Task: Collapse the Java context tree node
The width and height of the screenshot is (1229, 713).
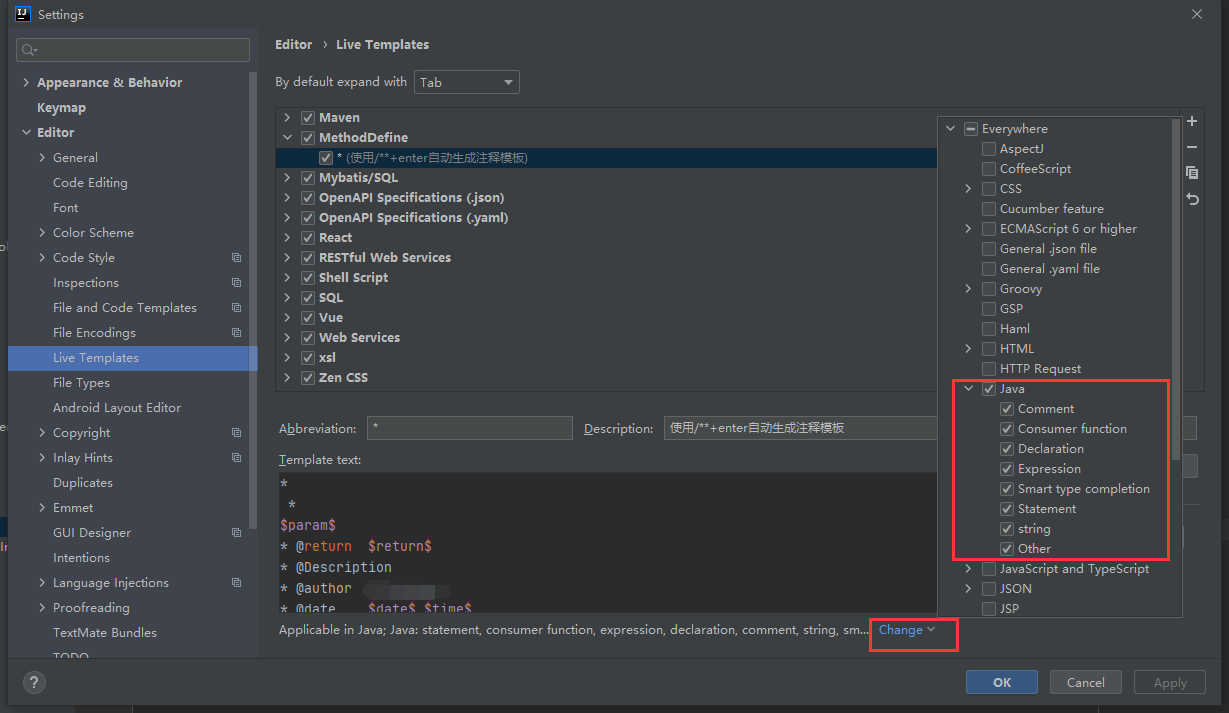Action: [968, 388]
